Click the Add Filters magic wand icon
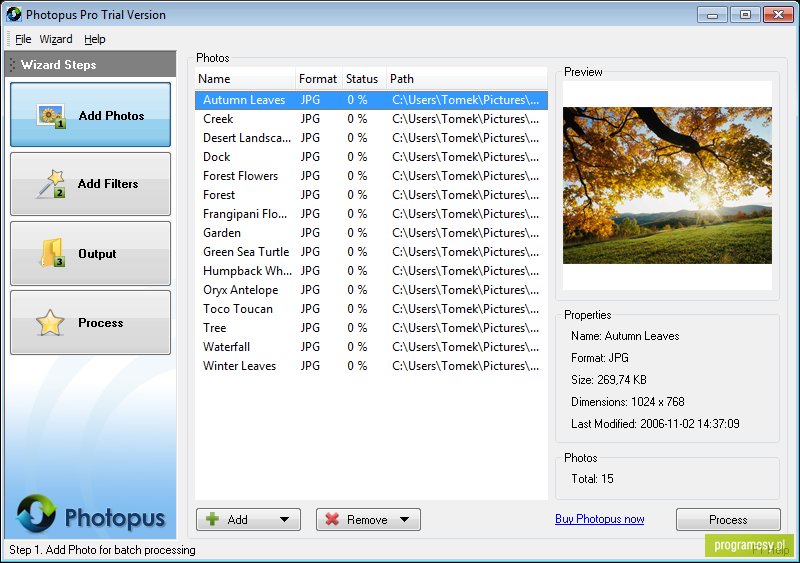This screenshot has height=563, width=800. pos(51,184)
